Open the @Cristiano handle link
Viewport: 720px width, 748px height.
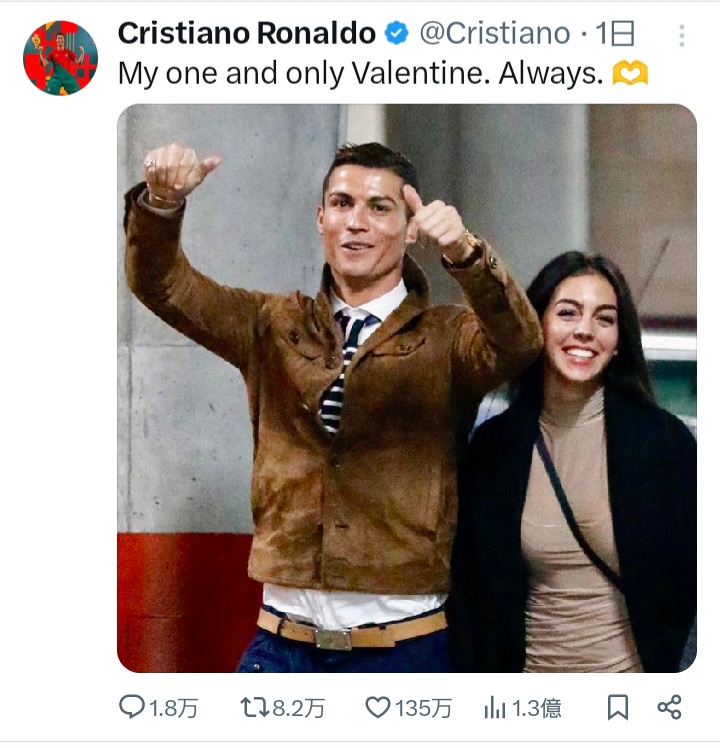(495, 33)
